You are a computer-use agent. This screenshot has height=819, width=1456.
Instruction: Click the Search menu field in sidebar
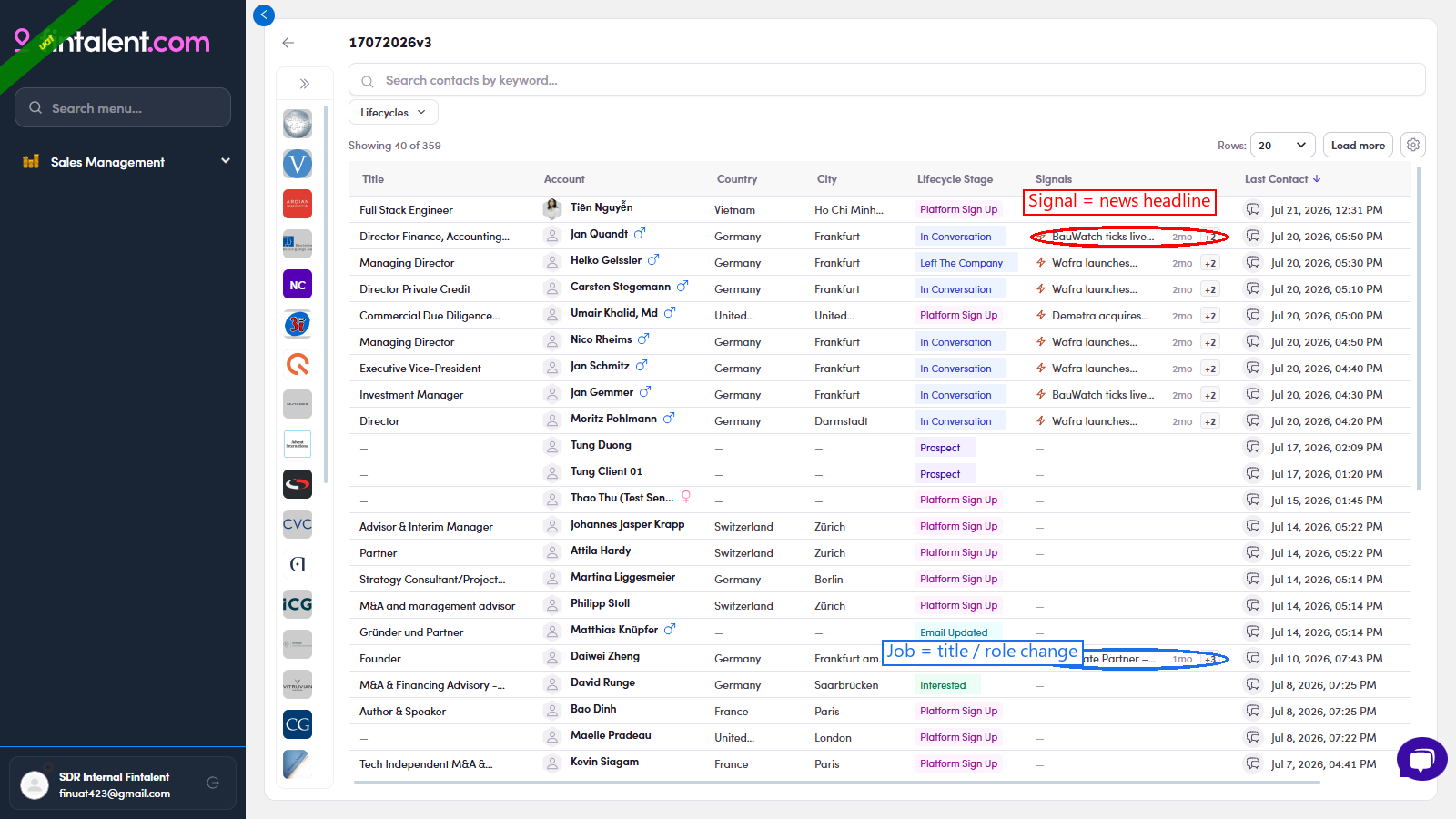pos(123,107)
